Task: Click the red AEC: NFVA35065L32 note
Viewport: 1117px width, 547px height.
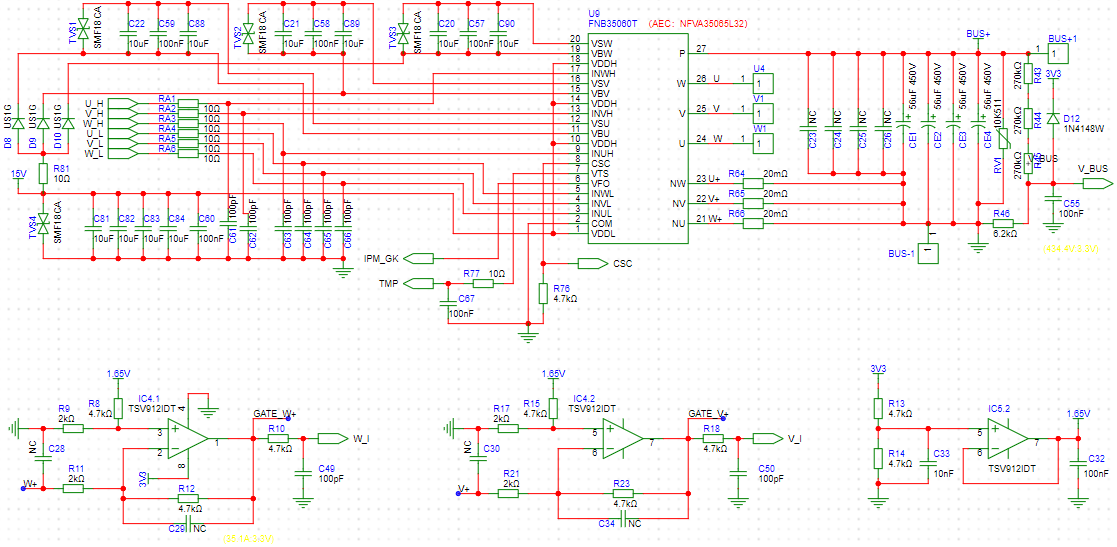Action: [x=697, y=24]
